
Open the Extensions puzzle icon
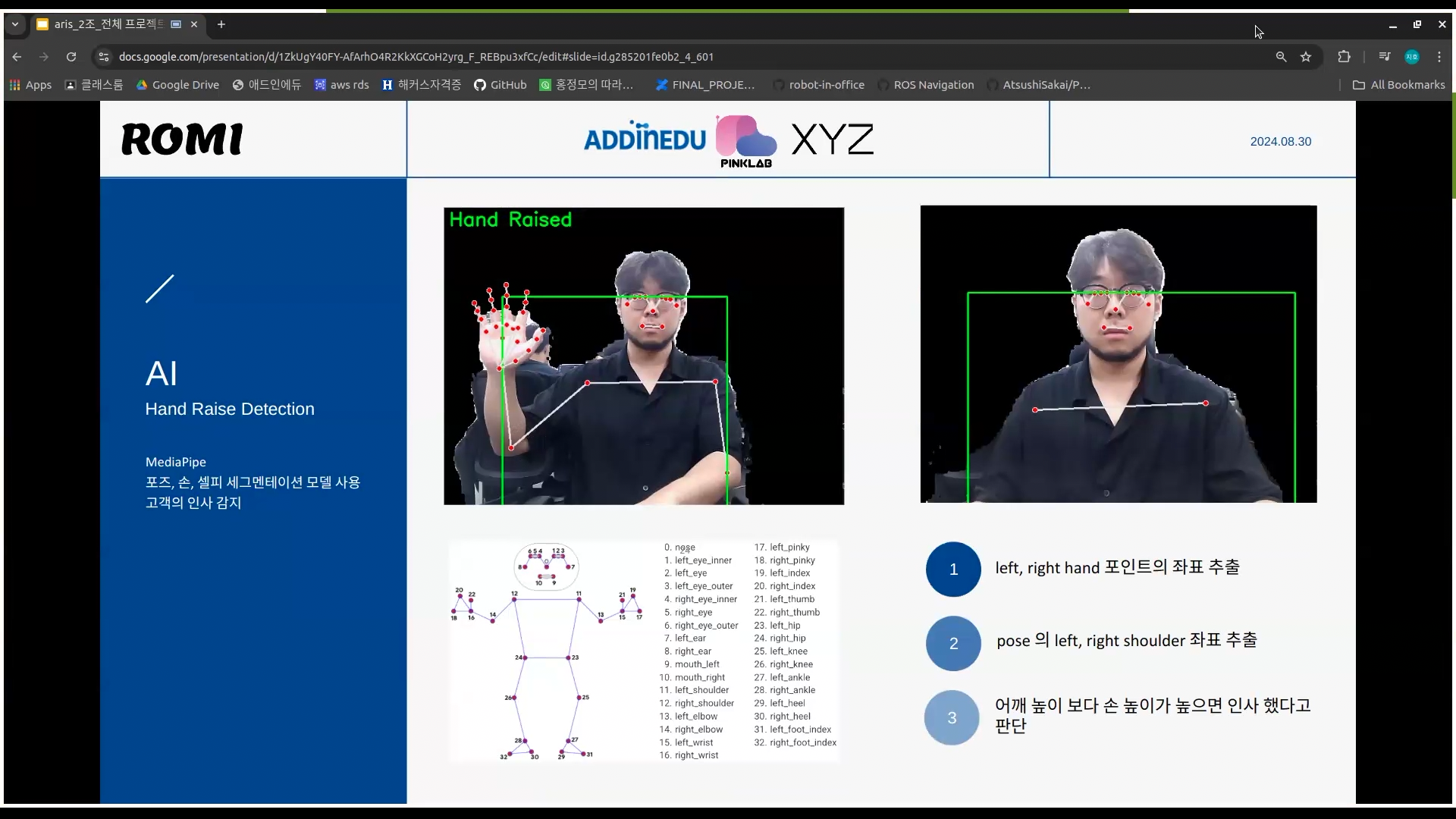click(1344, 57)
